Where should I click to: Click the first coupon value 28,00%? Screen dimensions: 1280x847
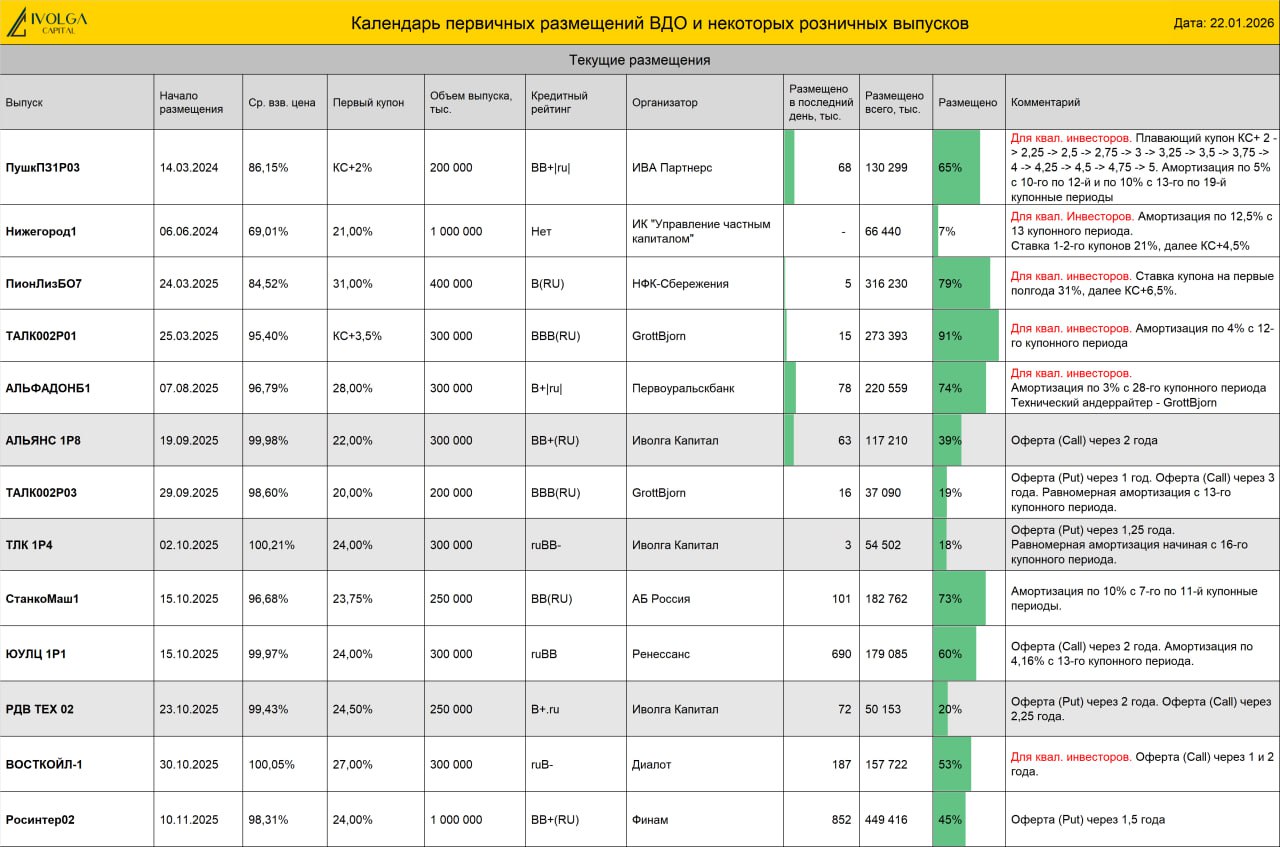[x=353, y=388]
